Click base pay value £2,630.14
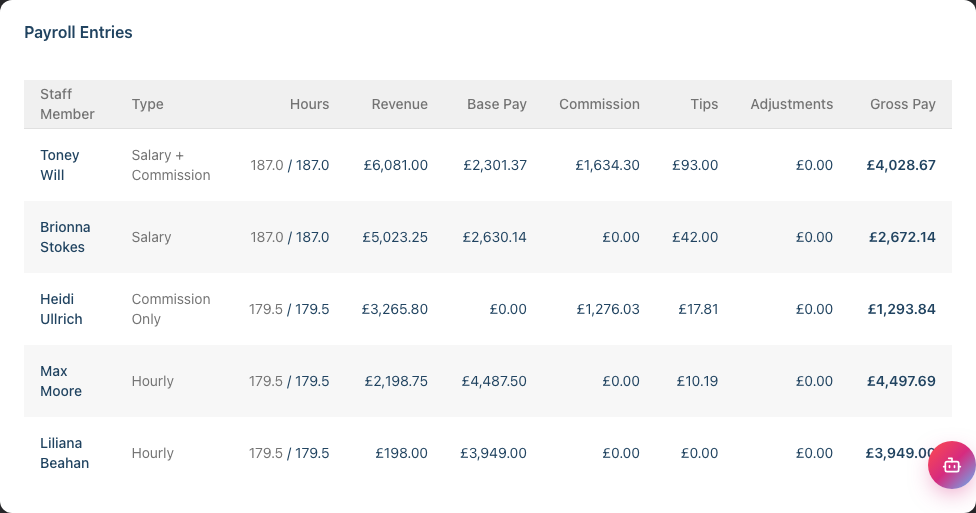The image size is (976, 513). (494, 237)
